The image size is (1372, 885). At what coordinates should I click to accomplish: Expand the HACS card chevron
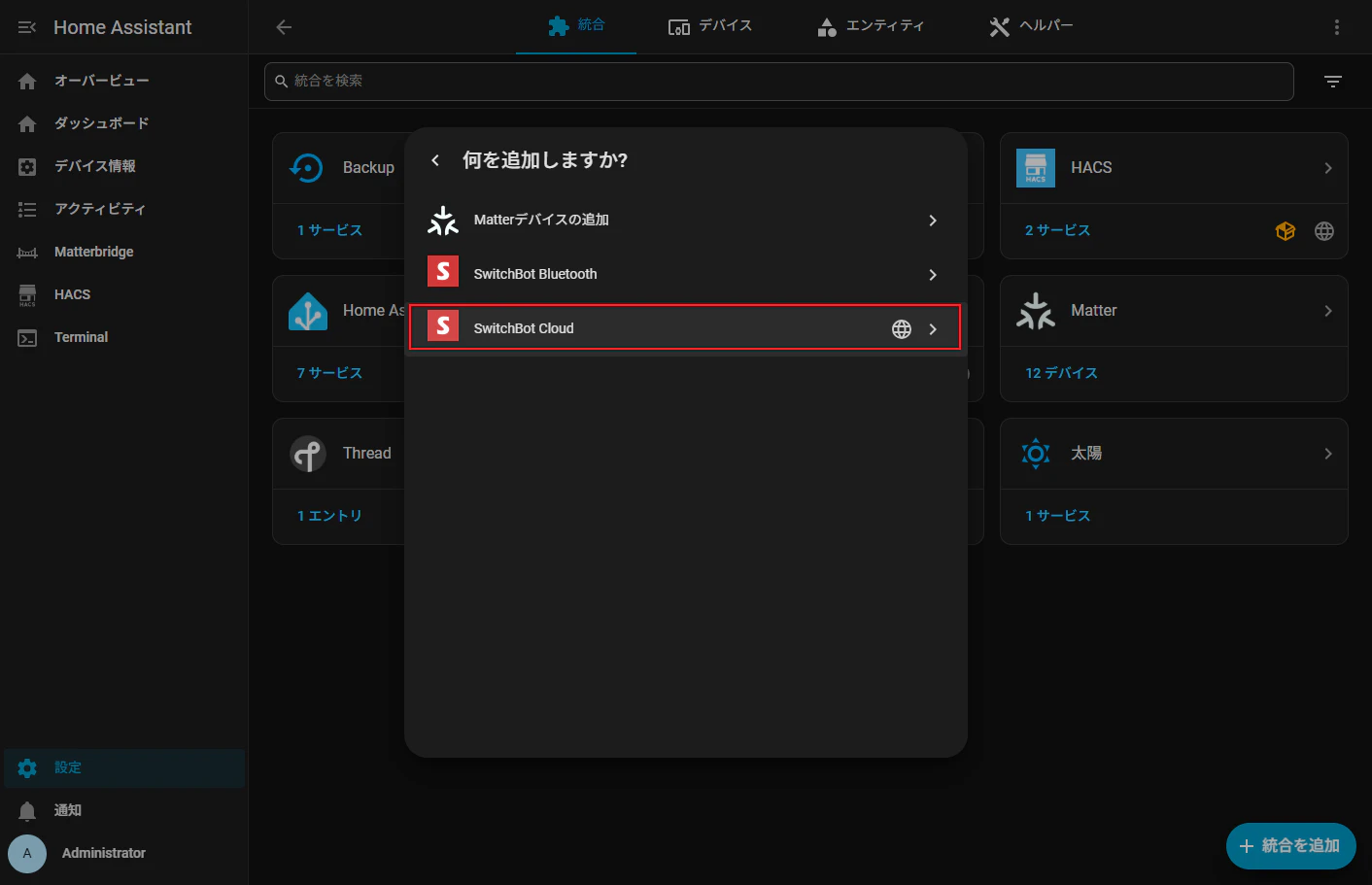point(1328,168)
